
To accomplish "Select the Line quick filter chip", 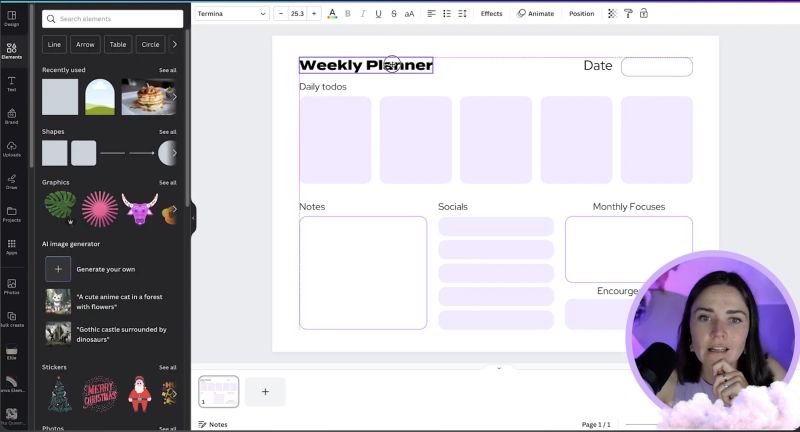I will [54, 44].
